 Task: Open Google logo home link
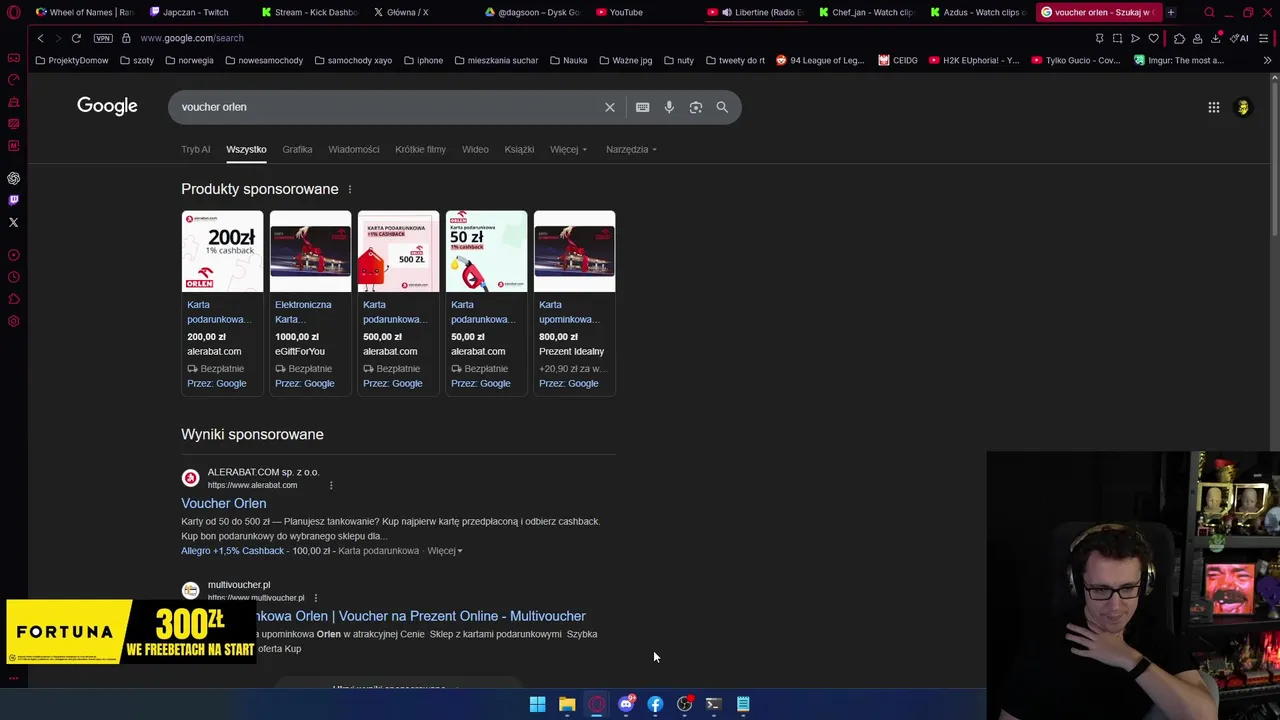pos(107,106)
